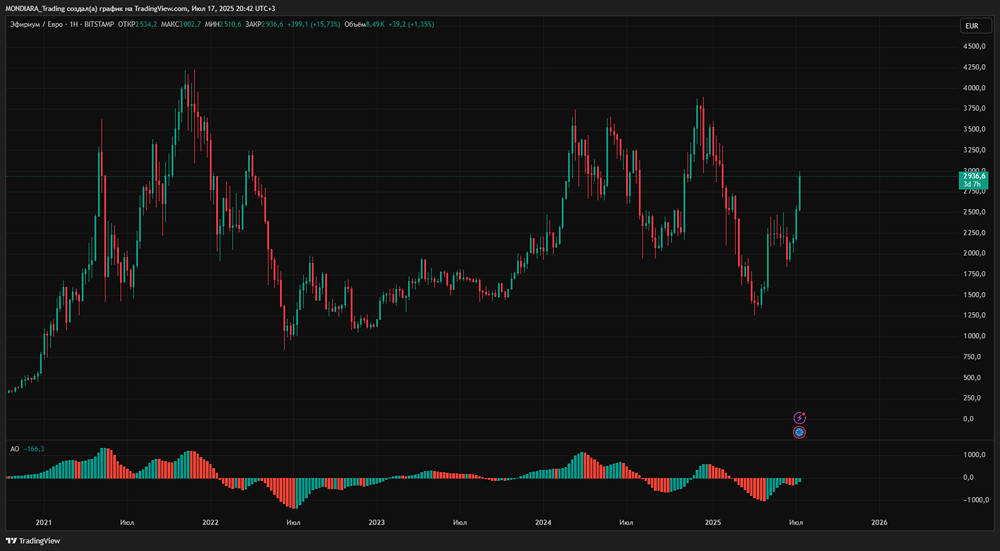The height and width of the screenshot is (551, 1000).
Task: Click the 4250,0 price axis label
Action: tap(974, 67)
